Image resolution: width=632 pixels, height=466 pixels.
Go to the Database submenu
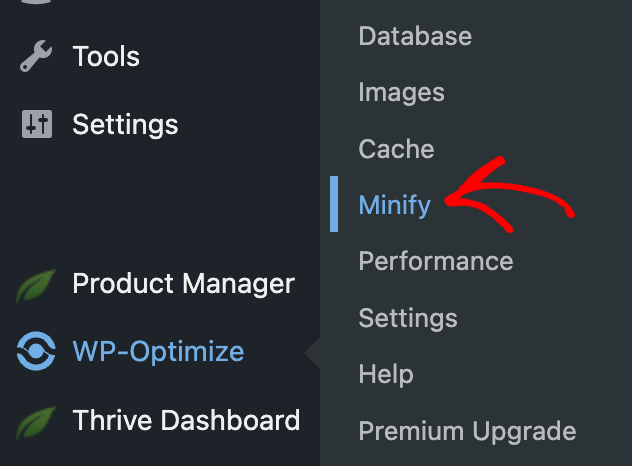point(415,36)
